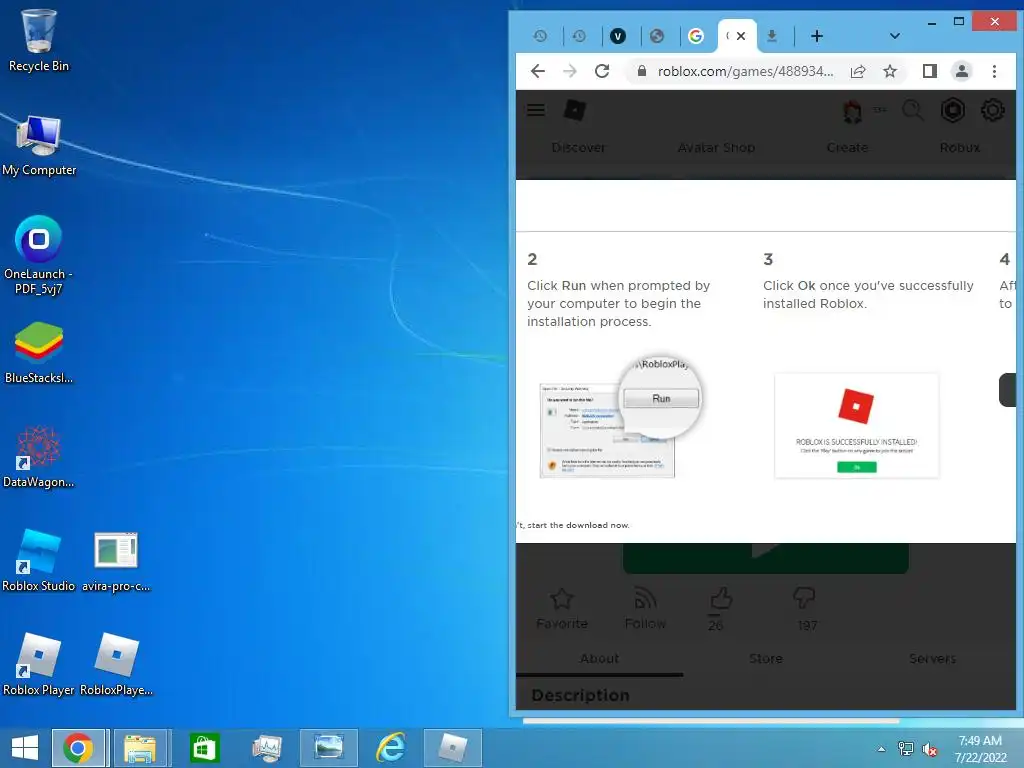1024x768 pixels.
Task: Open a new Chrome tab
Action: [x=816, y=36]
